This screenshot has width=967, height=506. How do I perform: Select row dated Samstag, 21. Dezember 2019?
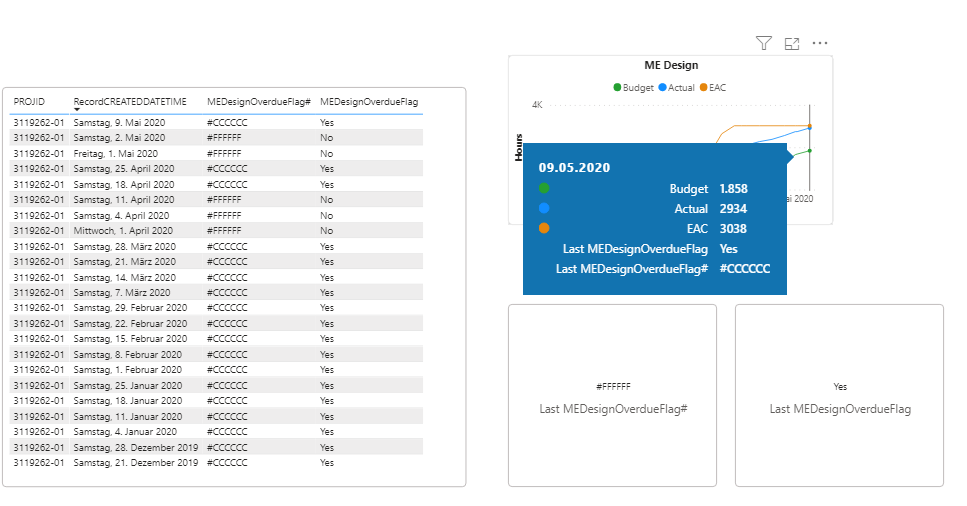pyautogui.click(x=216, y=462)
